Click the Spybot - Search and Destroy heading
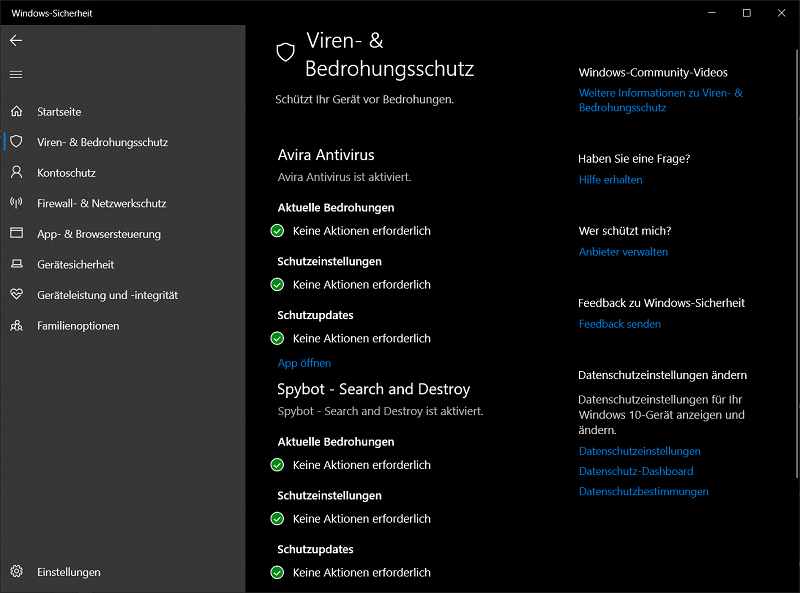 tap(373, 389)
